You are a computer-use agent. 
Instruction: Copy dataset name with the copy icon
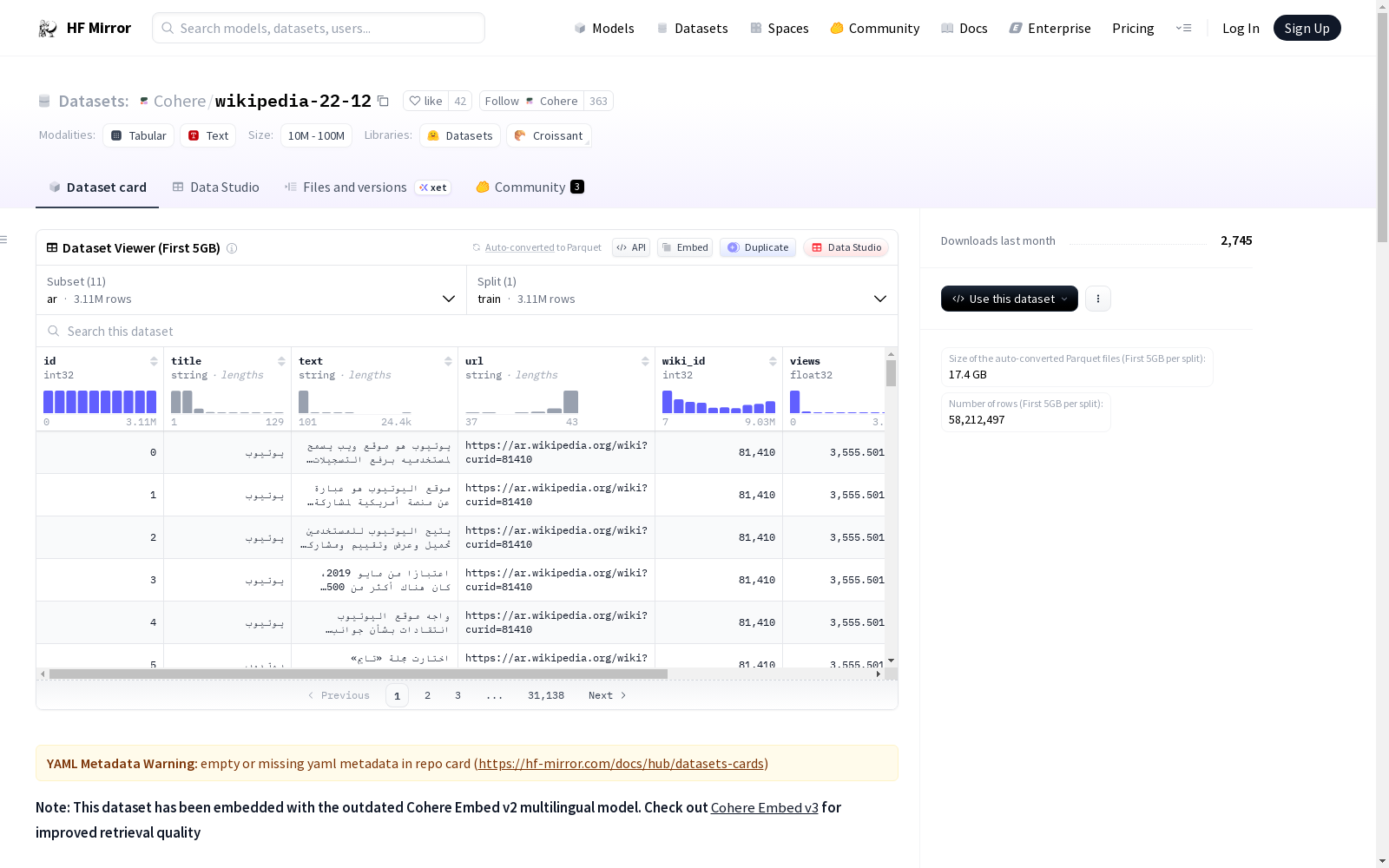[383, 101]
